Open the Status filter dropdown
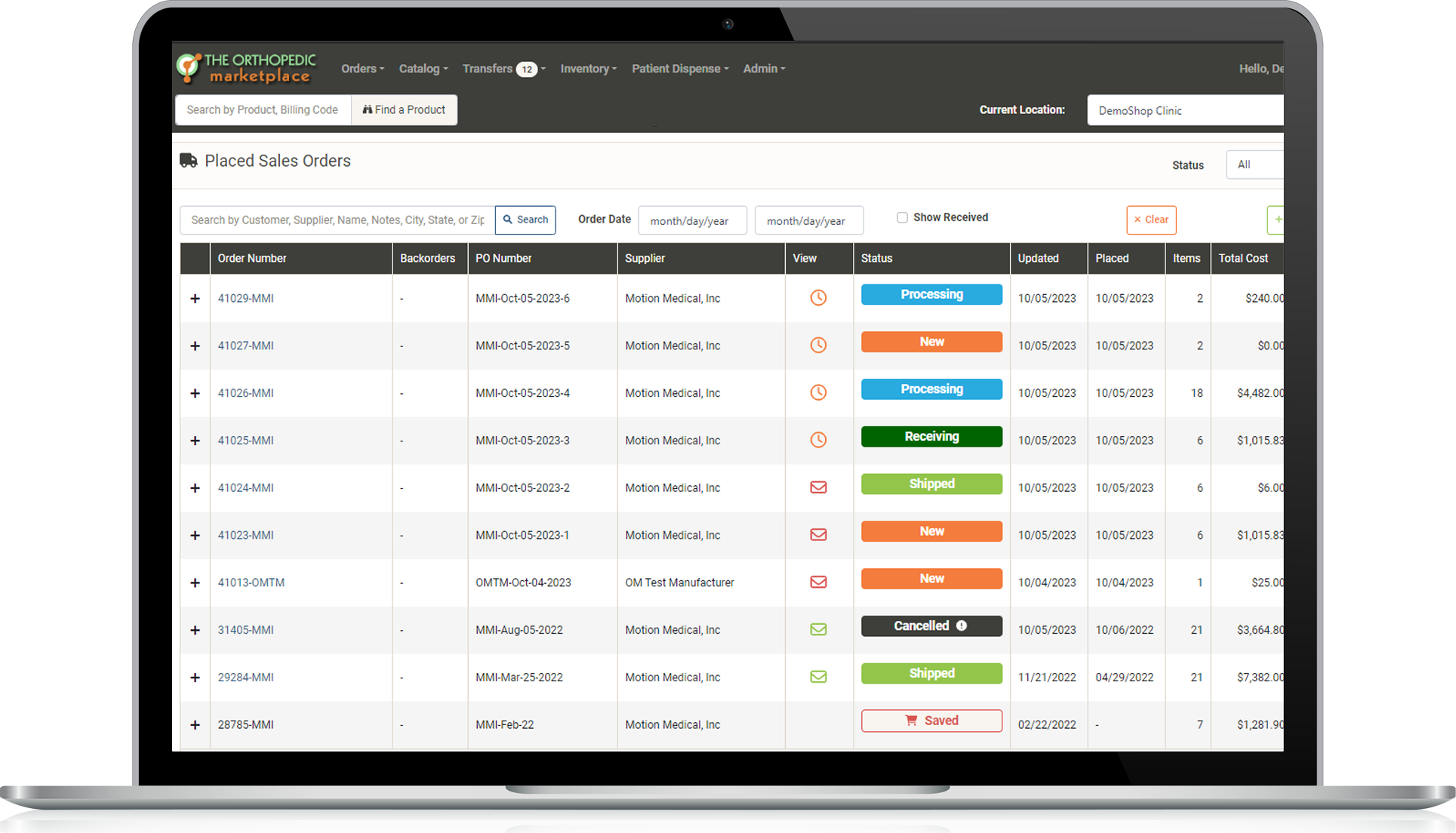This screenshot has width=1456, height=833. (1254, 164)
